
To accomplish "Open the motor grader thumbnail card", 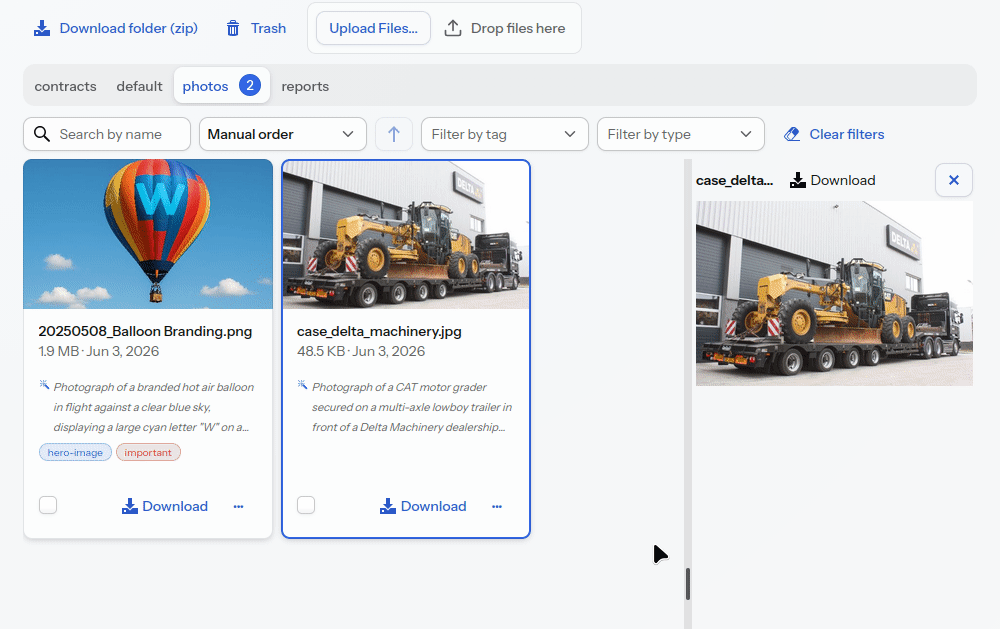I will pos(406,234).
